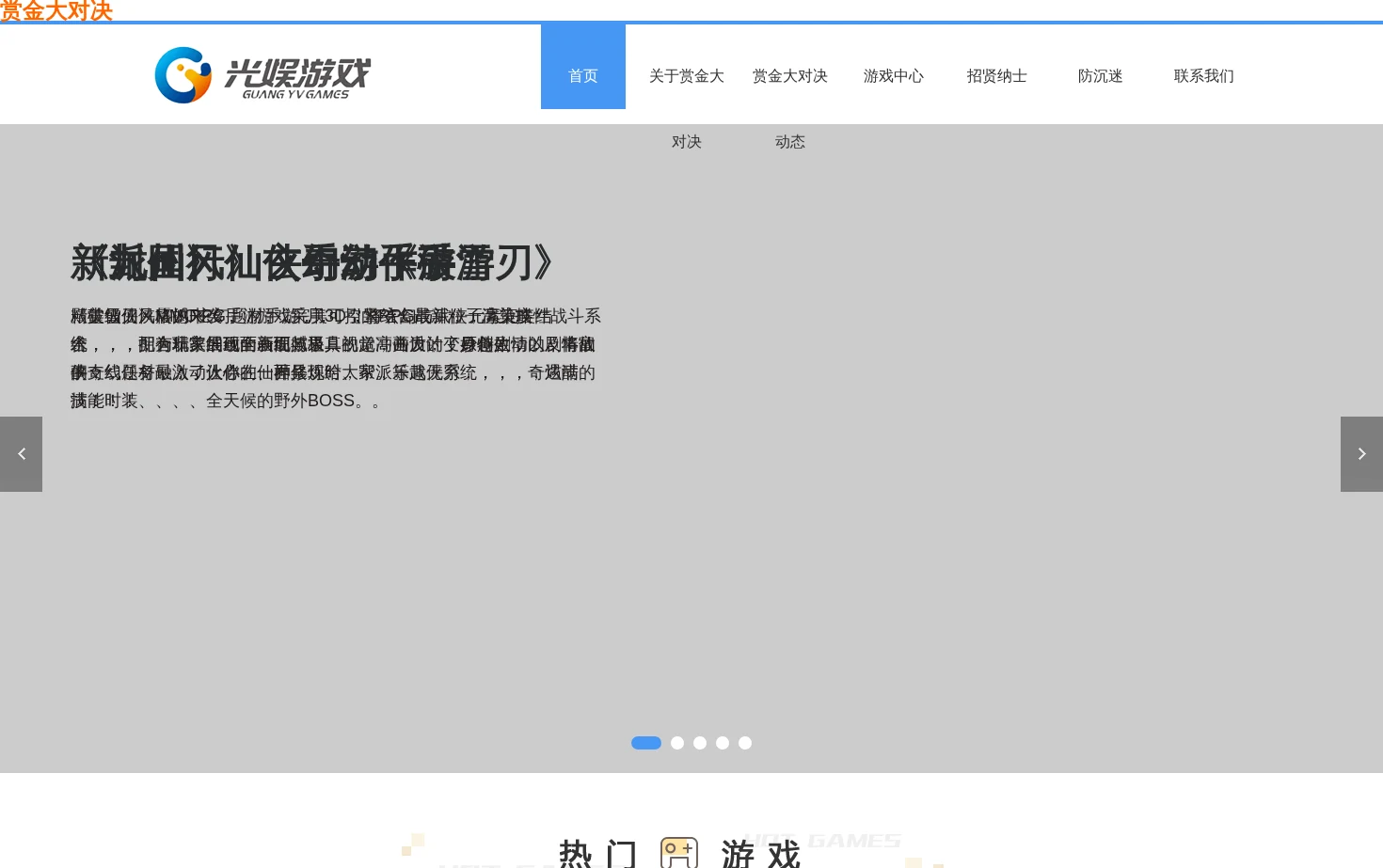The height and width of the screenshot is (868, 1383).
Task: Show next slide with right arrow
Action: (x=1361, y=454)
